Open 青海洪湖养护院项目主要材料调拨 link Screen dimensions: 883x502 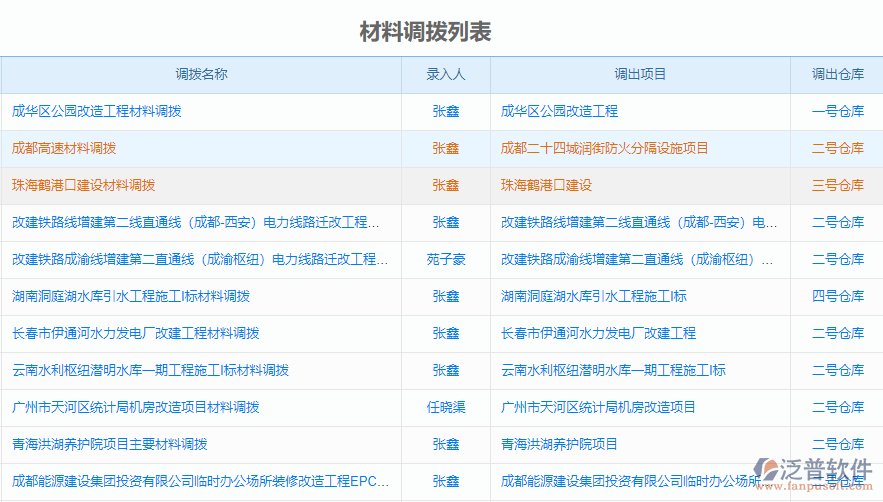(x=110, y=444)
